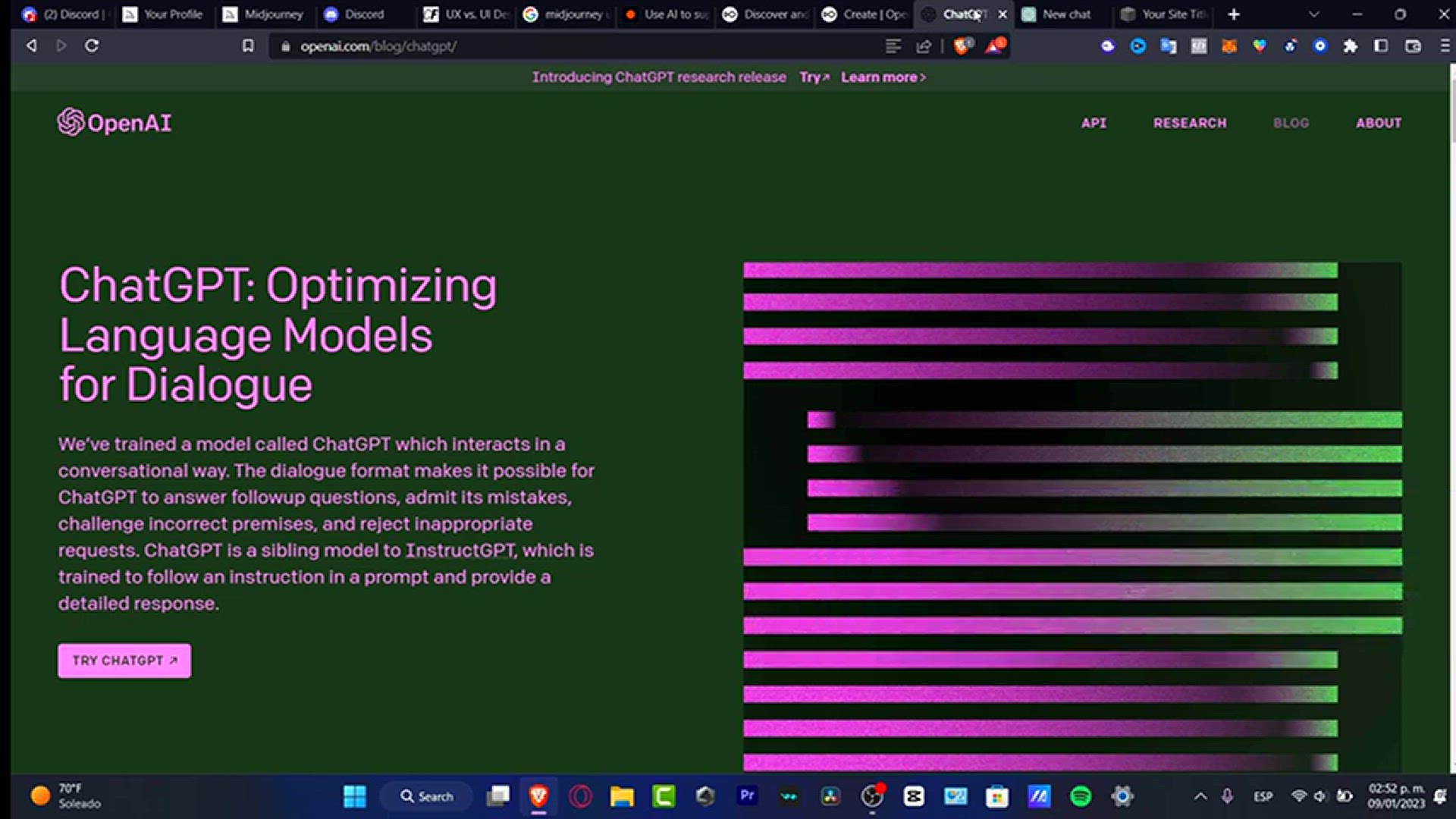Switch to the (2) Discord tab
The image size is (1456, 819).
tap(64, 14)
